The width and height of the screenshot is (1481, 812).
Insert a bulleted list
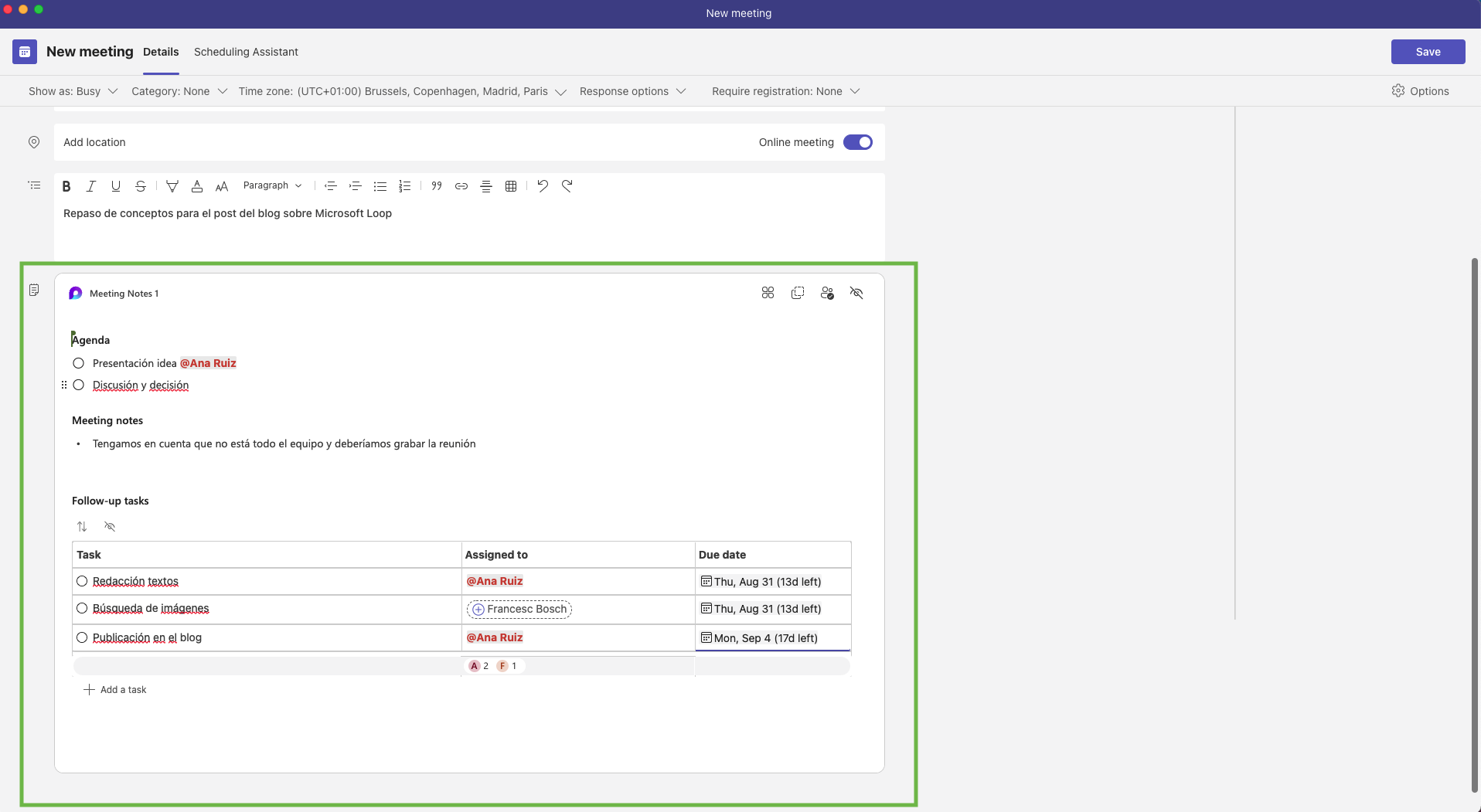[380, 186]
